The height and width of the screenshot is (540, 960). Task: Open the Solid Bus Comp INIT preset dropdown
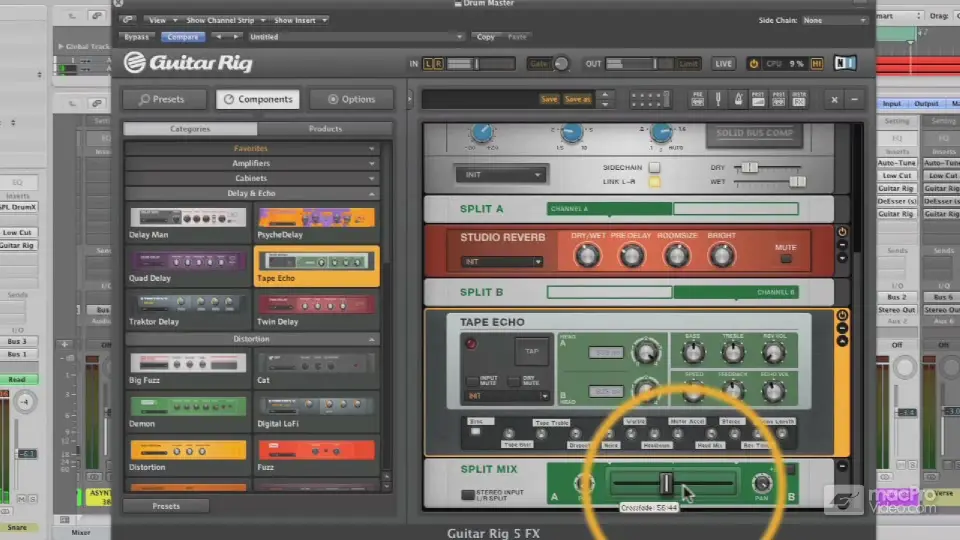click(x=501, y=174)
